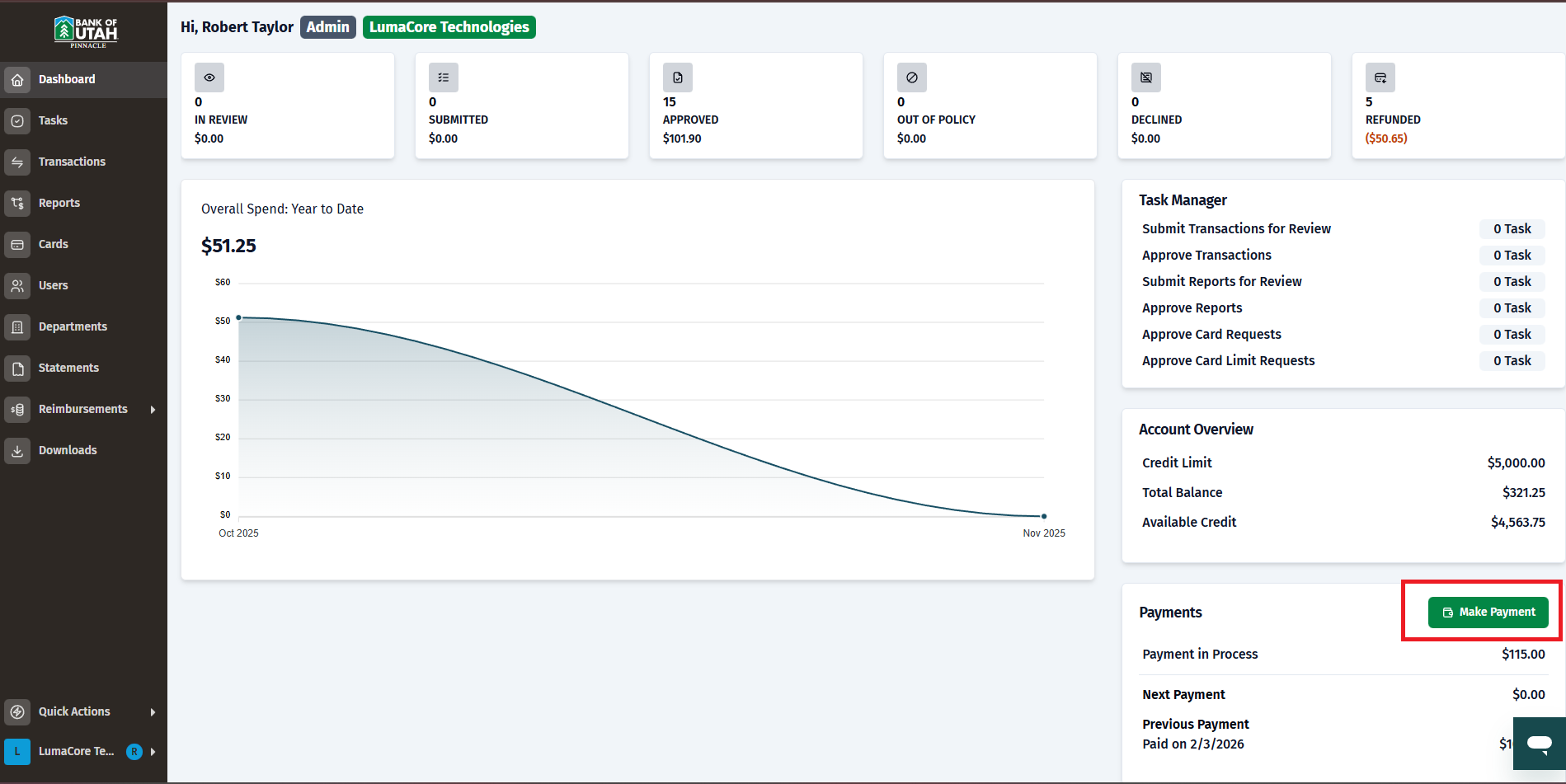Click the Downloads icon in sidebar
The height and width of the screenshot is (784, 1566).
pos(17,450)
